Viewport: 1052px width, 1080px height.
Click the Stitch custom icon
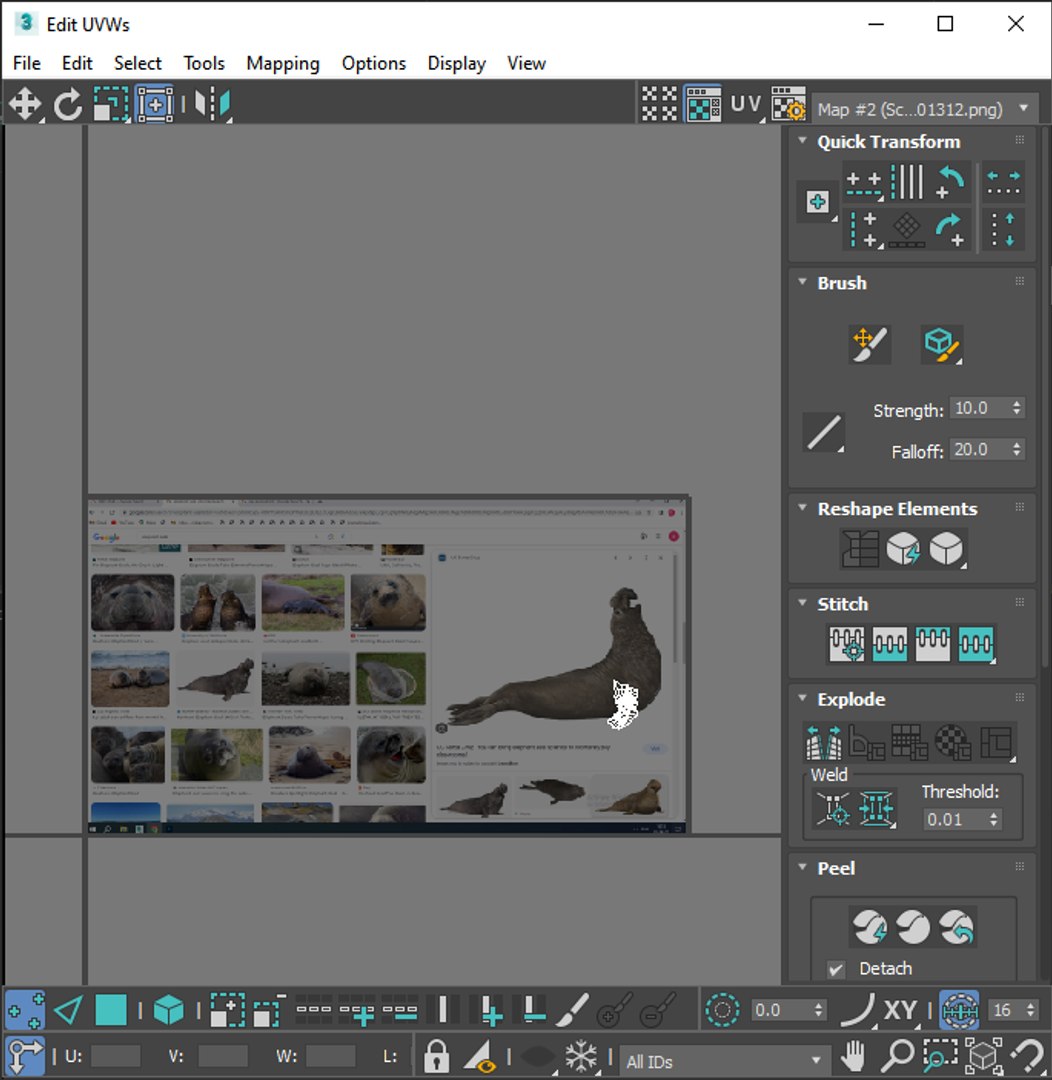976,644
